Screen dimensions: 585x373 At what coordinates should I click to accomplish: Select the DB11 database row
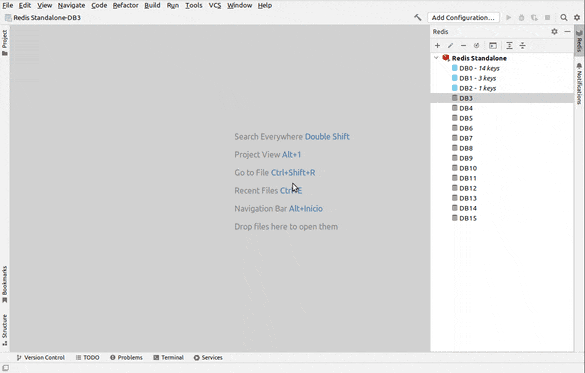coord(502,178)
